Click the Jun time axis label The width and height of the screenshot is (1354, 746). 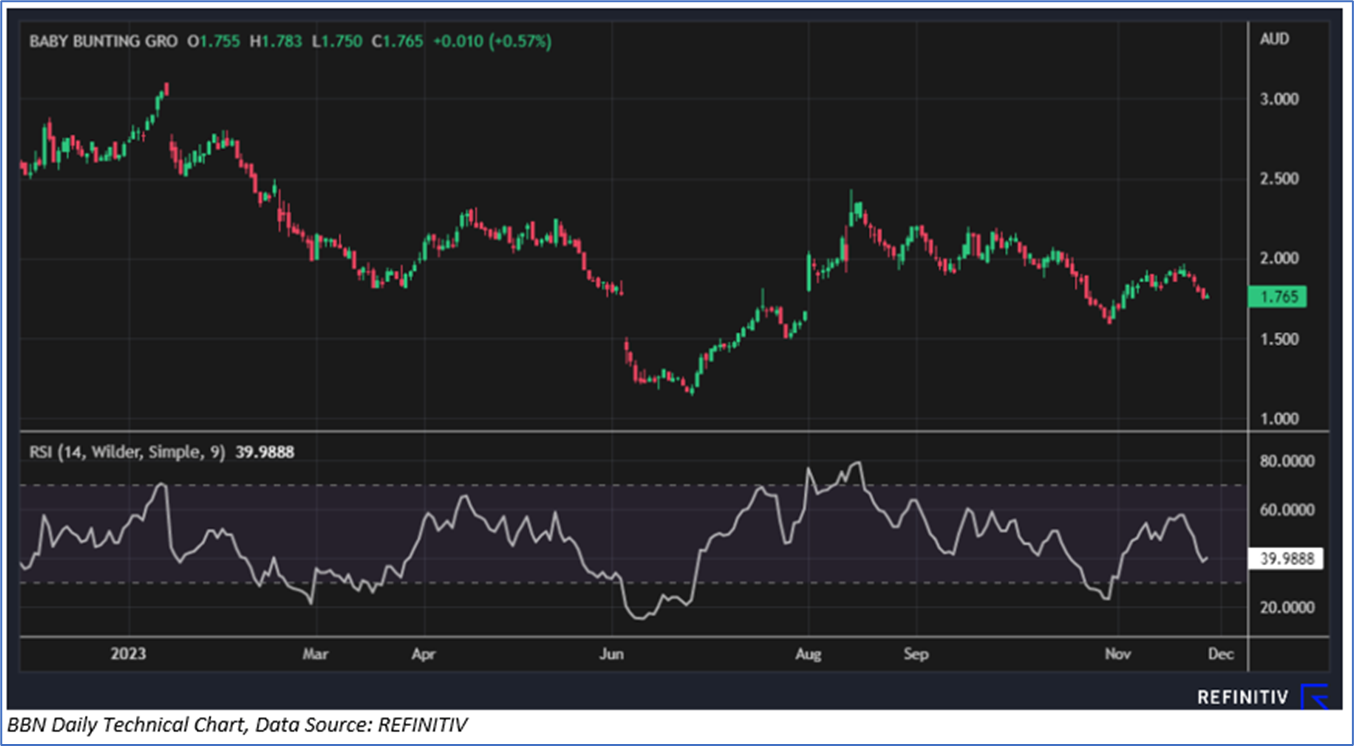pos(610,654)
